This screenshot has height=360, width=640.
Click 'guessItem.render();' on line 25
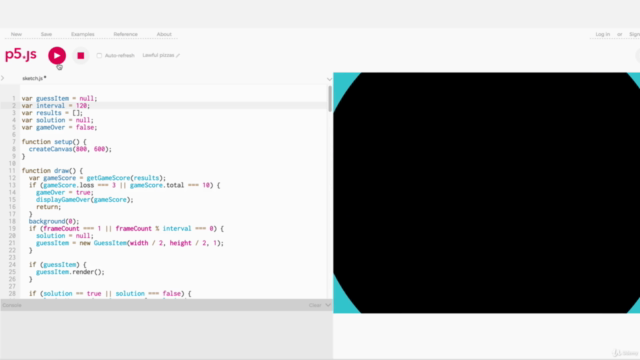70,272
